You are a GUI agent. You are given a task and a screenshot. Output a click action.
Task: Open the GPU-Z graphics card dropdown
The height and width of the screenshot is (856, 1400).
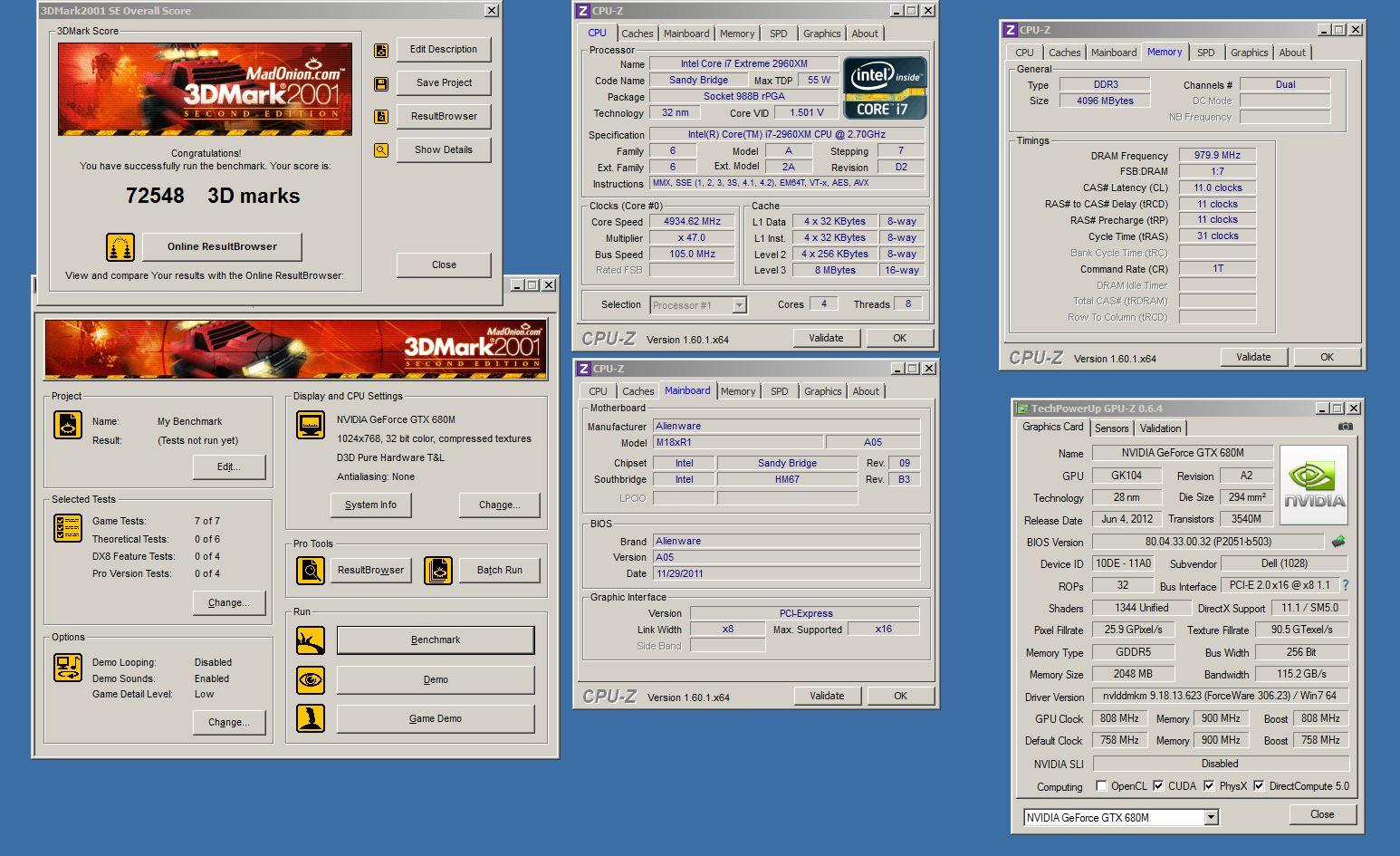click(x=1211, y=817)
